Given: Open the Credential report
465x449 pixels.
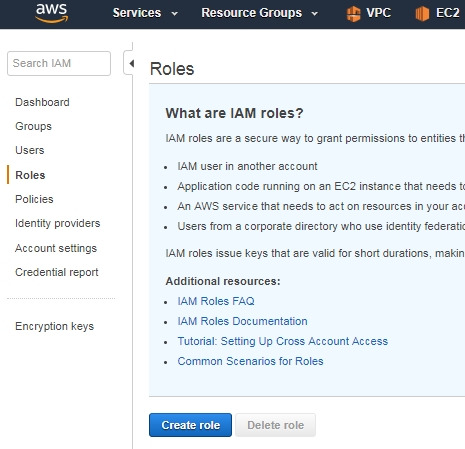Looking at the screenshot, I should 57,272.
